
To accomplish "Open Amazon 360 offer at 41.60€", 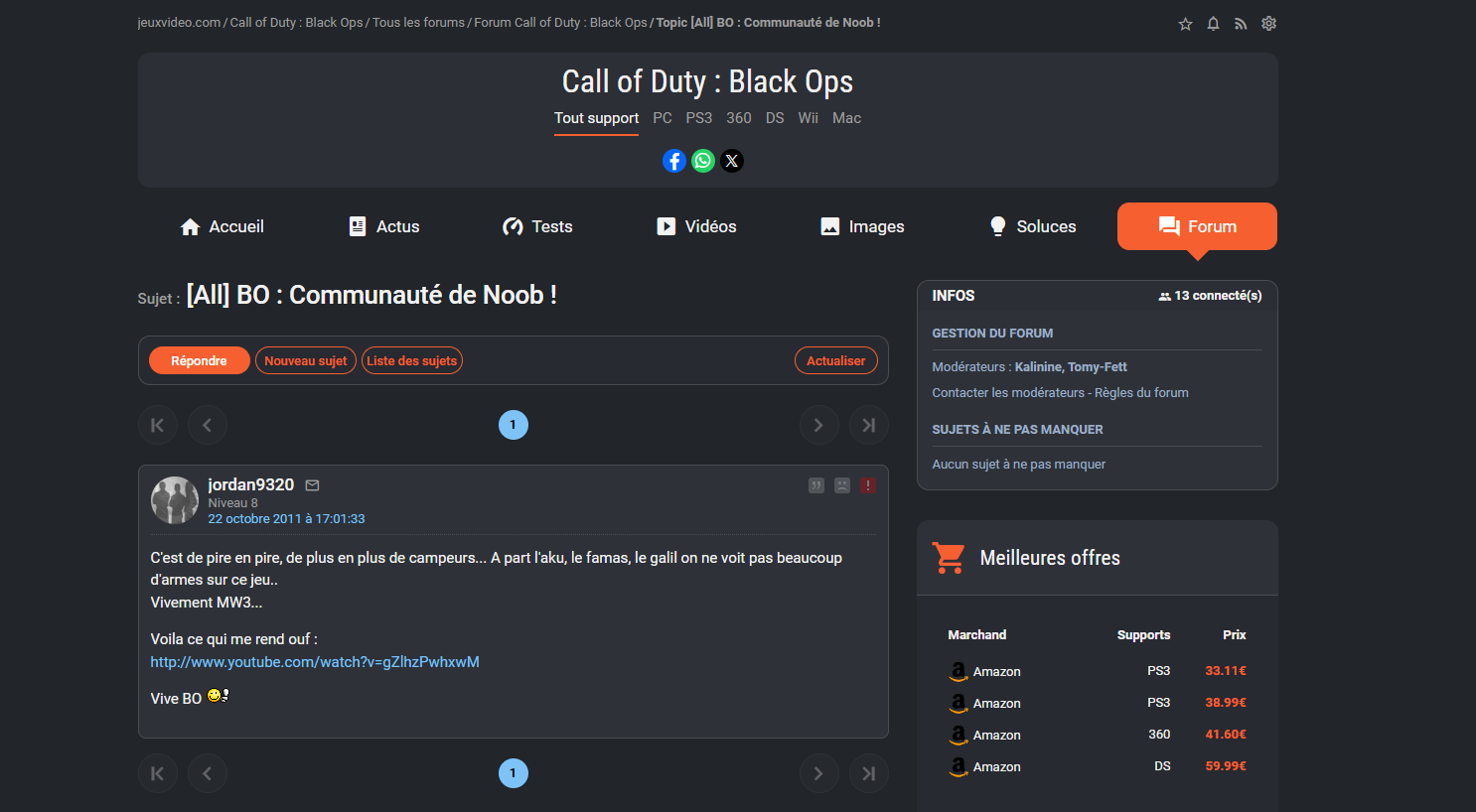I will coord(1098,735).
